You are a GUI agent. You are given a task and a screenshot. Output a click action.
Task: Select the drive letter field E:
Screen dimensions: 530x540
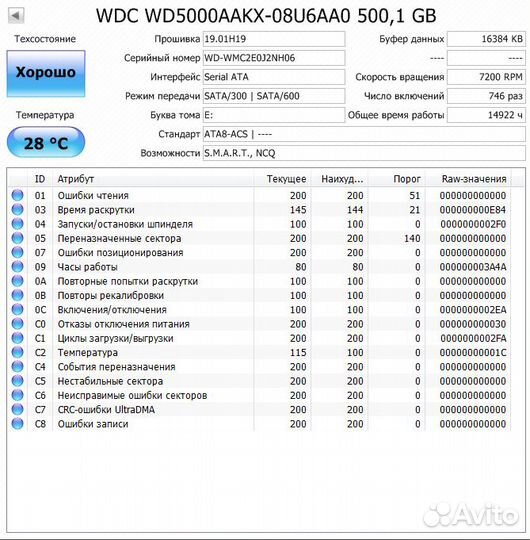274,115
